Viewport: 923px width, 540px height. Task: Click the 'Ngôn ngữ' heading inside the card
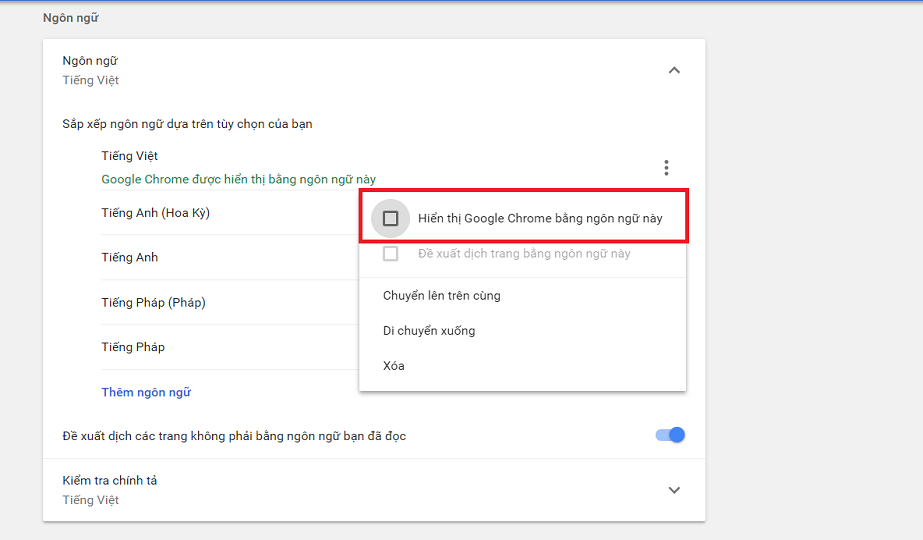[90, 61]
